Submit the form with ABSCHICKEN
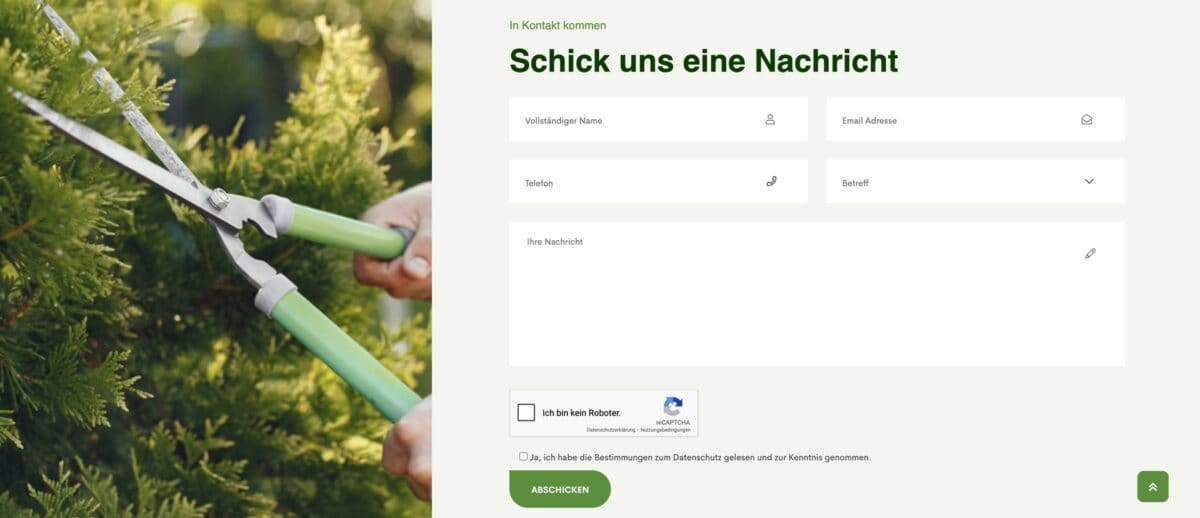The height and width of the screenshot is (518, 1200). 560,489
